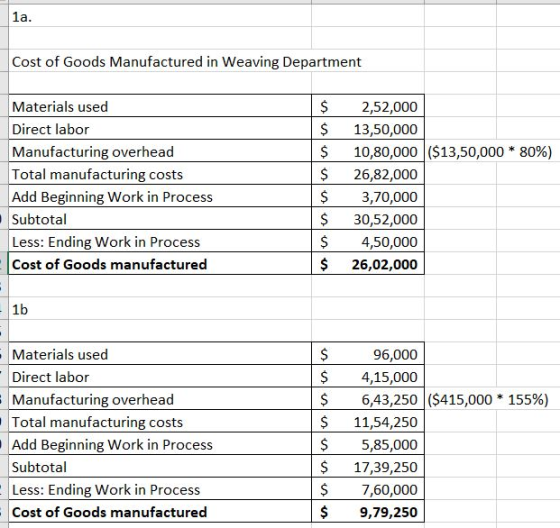Viewport: 560px width, 528px height.
Task: Click Manufacturing overhead label beside 10,80,000
Action: coord(93,152)
